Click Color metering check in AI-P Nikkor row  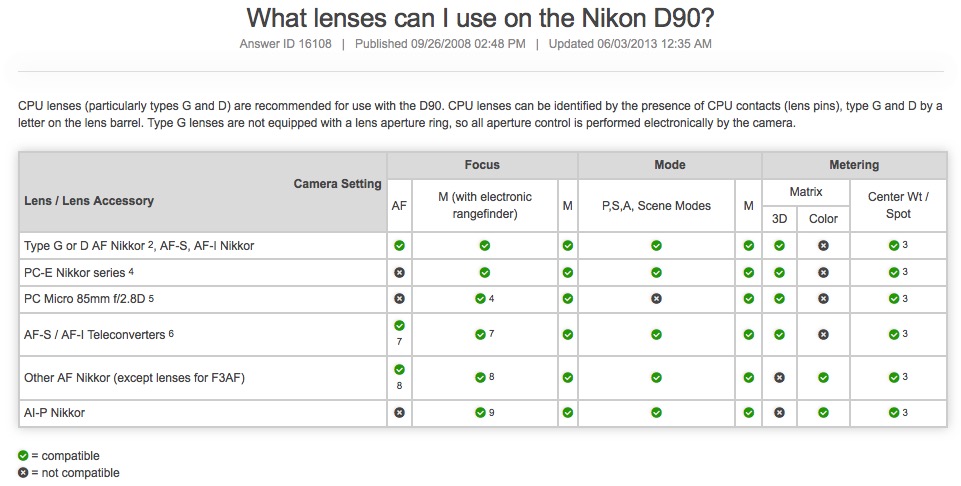823,412
